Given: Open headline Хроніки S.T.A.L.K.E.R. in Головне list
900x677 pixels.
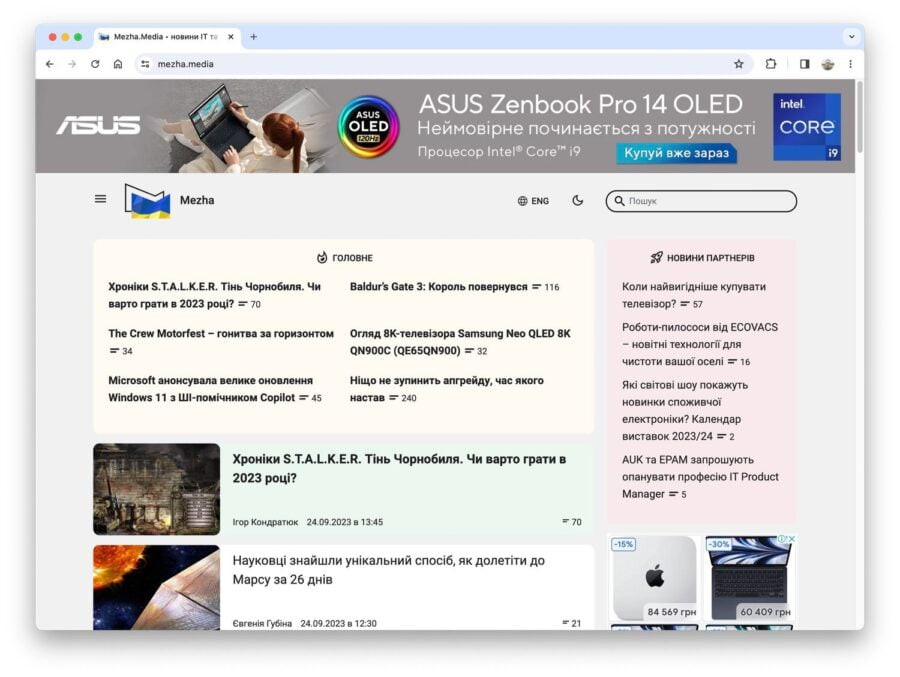Looking at the screenshot, I should point(215,295).
